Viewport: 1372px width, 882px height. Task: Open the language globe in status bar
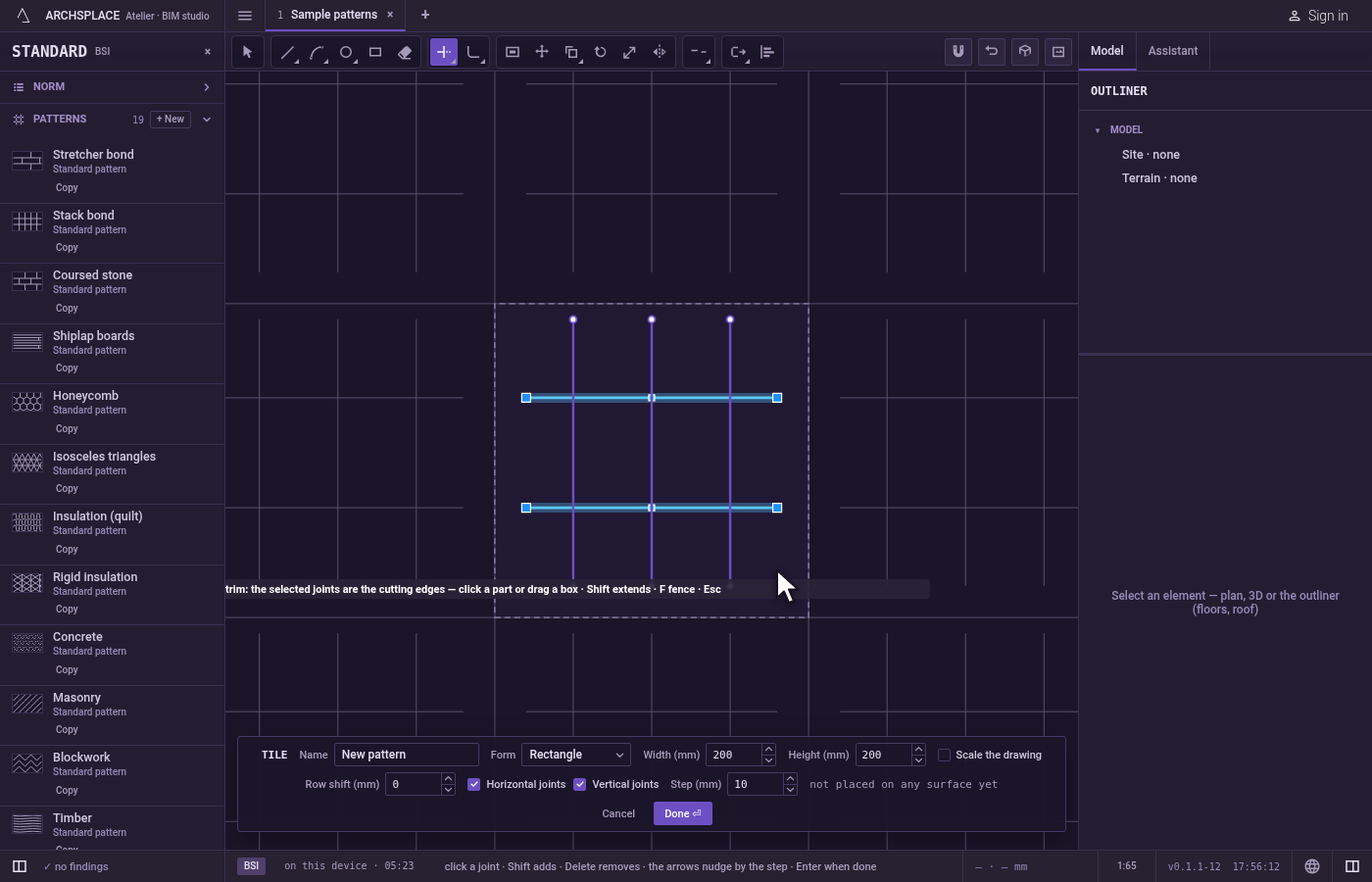coord(1312,866)
